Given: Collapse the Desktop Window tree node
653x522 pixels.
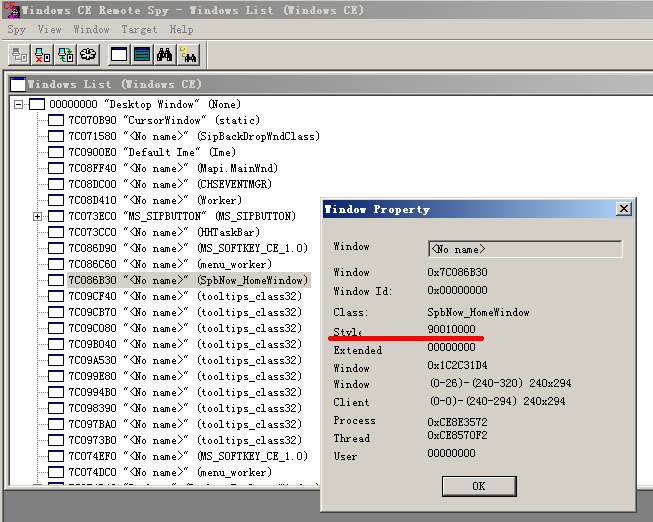Looking at the screenshot, I should [19, 104].
